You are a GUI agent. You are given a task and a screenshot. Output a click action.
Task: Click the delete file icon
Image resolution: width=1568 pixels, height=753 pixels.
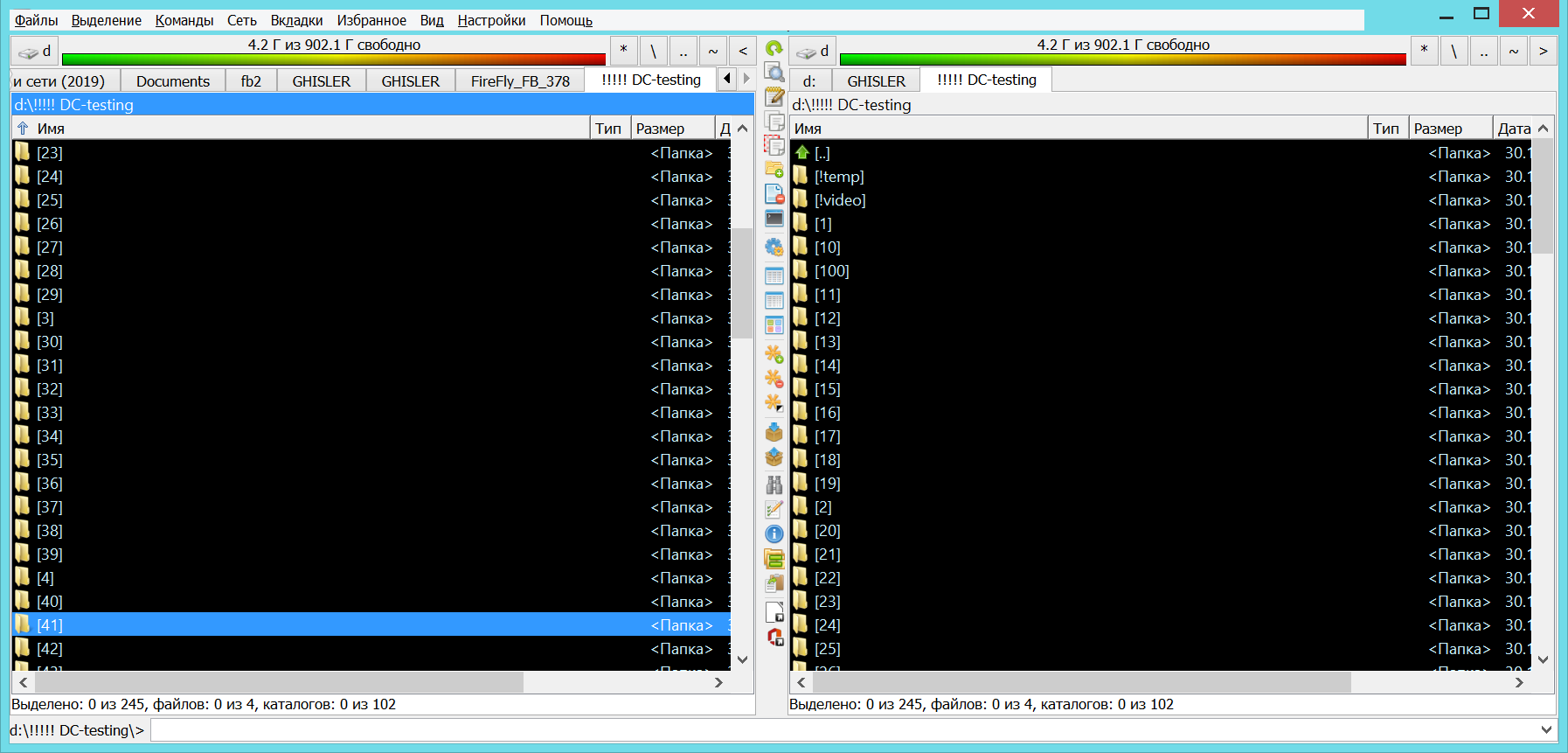[x=774, y=193]
